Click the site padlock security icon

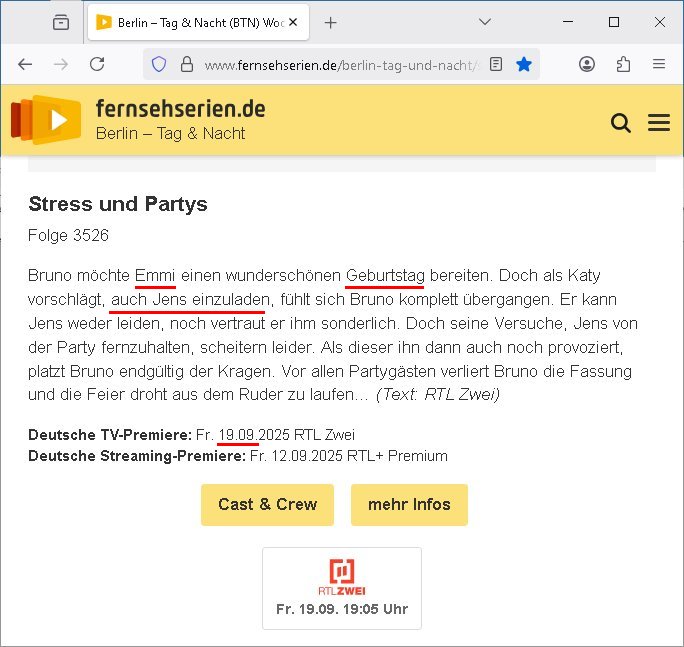pos(186,64)
